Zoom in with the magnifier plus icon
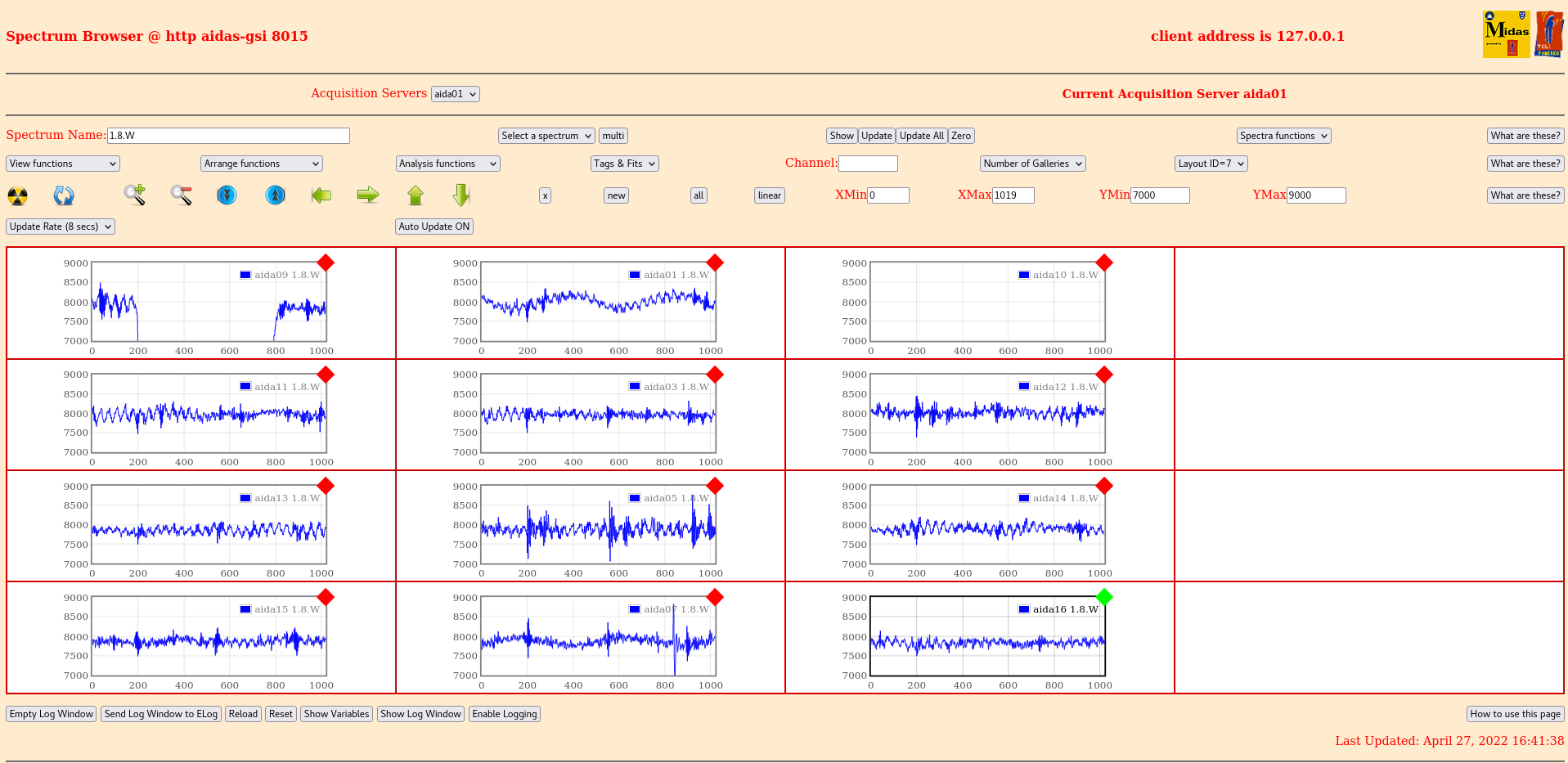Screen dimensions: 1568x763 coord(135,195)
